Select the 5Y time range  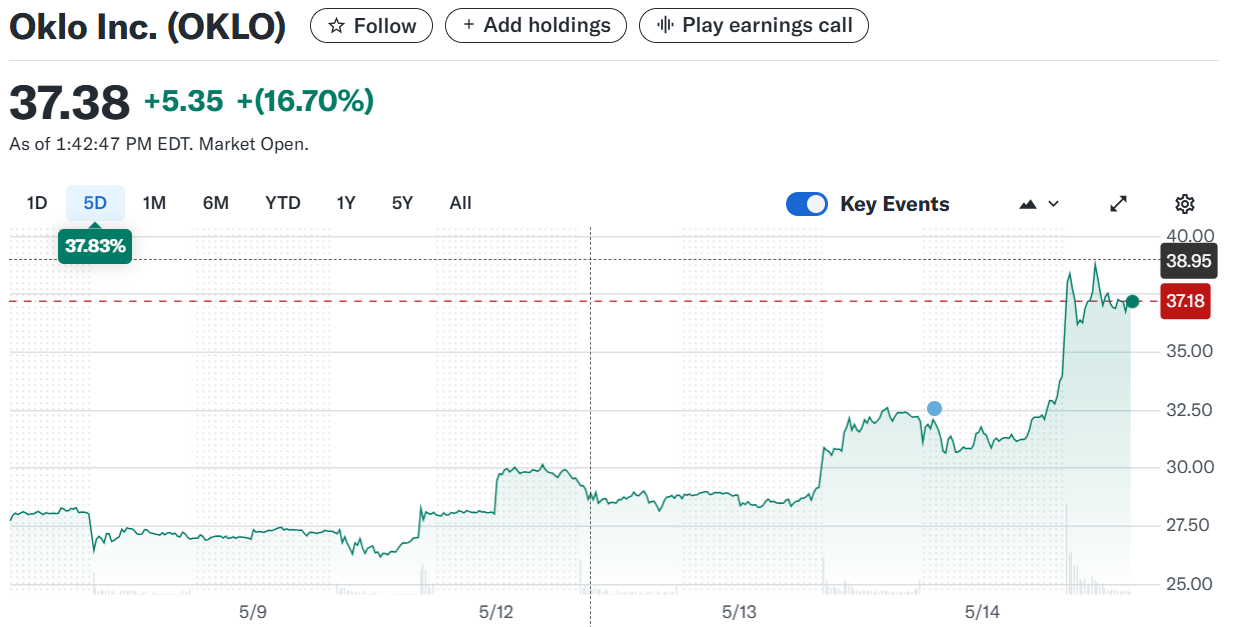pos(402,203)
